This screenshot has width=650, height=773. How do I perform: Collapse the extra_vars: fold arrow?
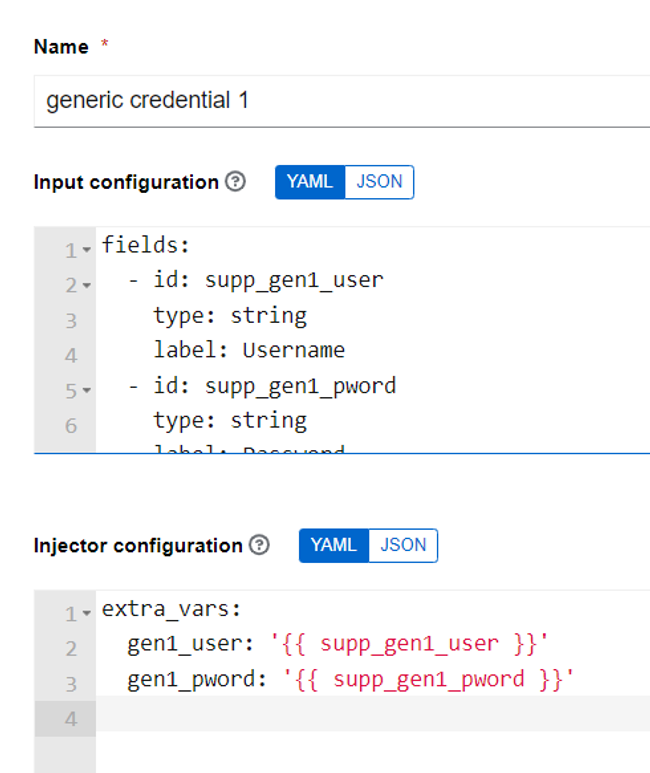(x=87, y=613)
